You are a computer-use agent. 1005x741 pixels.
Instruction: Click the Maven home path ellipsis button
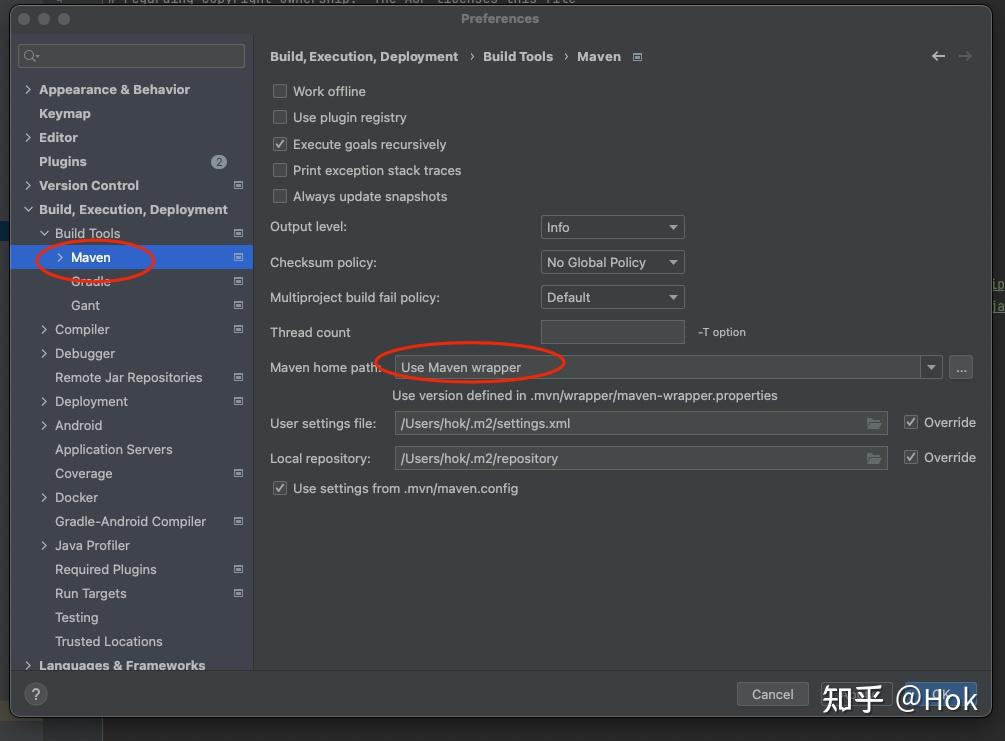pyautogui.click(x=961, y=368)
